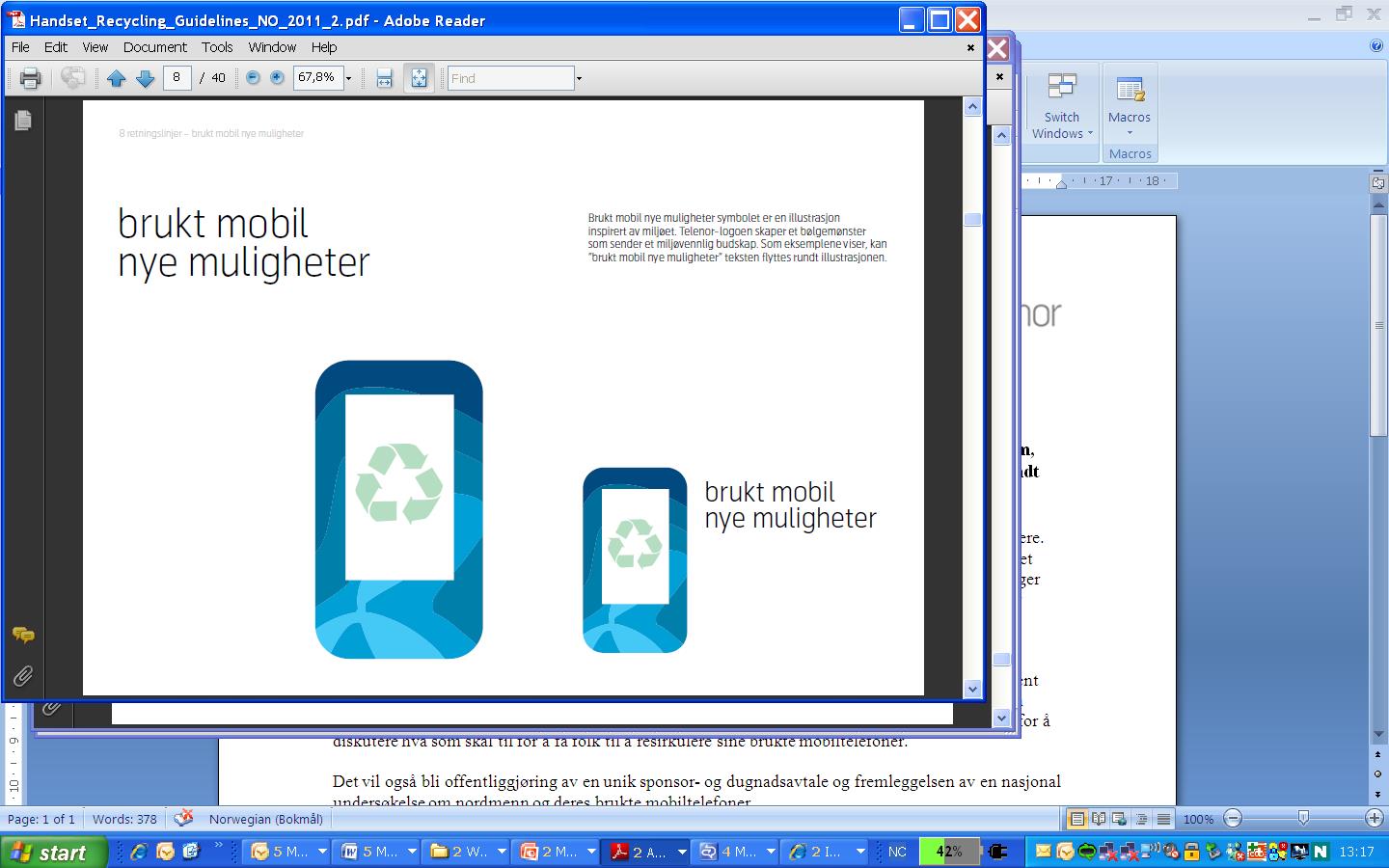Open the Comments panel speech bubble icon

23,635
